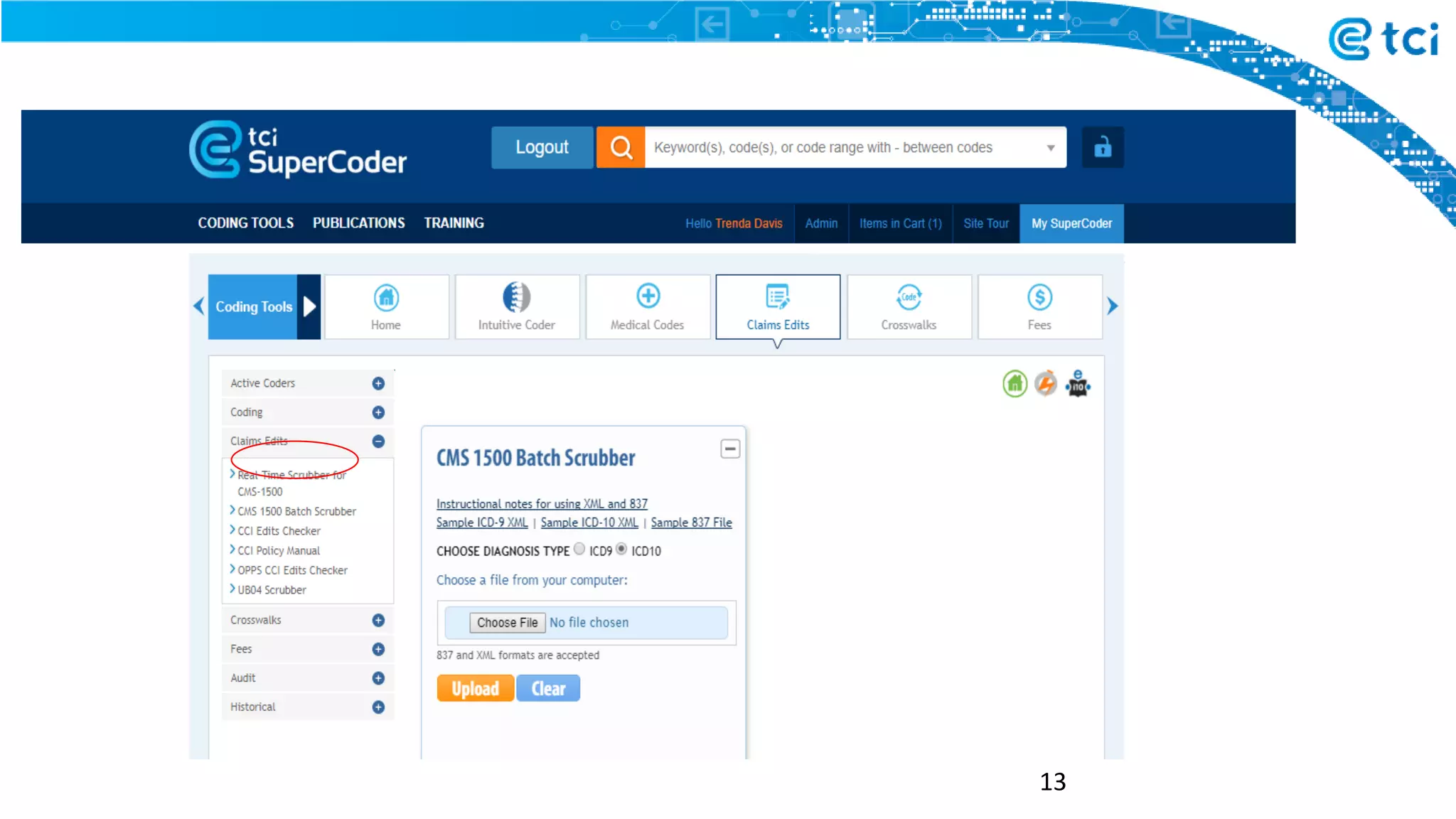Open the Sample ICD-10 XML link
The width and height of the screenshot is (1456, 819).
589,523
